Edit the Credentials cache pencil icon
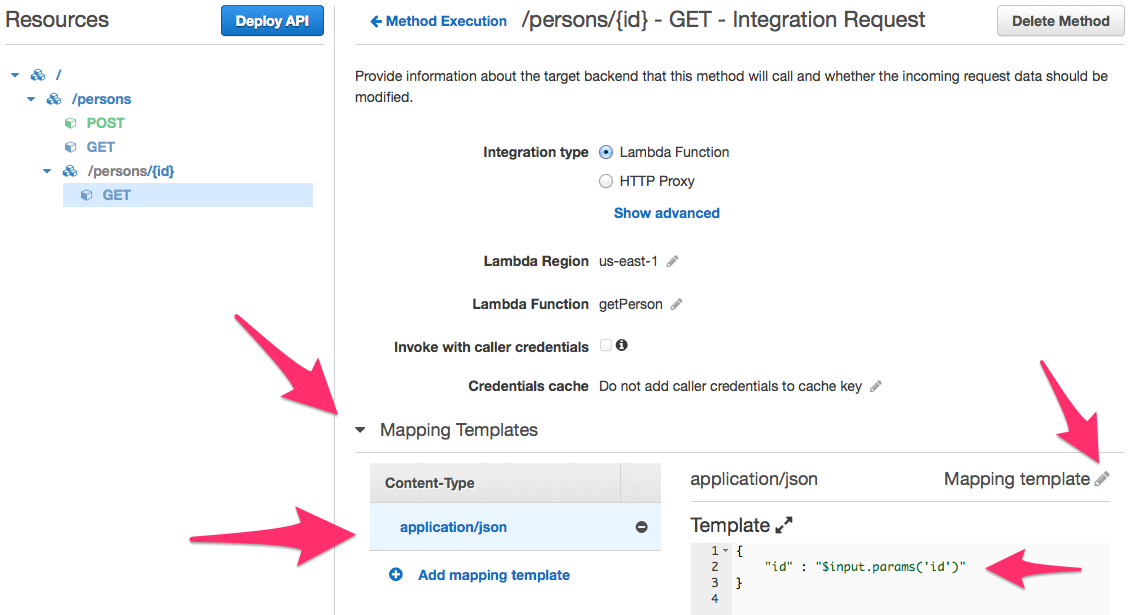Viewport: 1138px width, 615px height. [876, 386]
